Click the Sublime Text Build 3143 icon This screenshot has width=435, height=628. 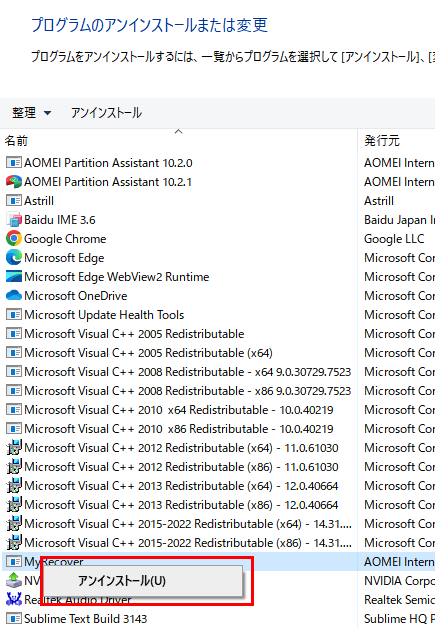14,619
